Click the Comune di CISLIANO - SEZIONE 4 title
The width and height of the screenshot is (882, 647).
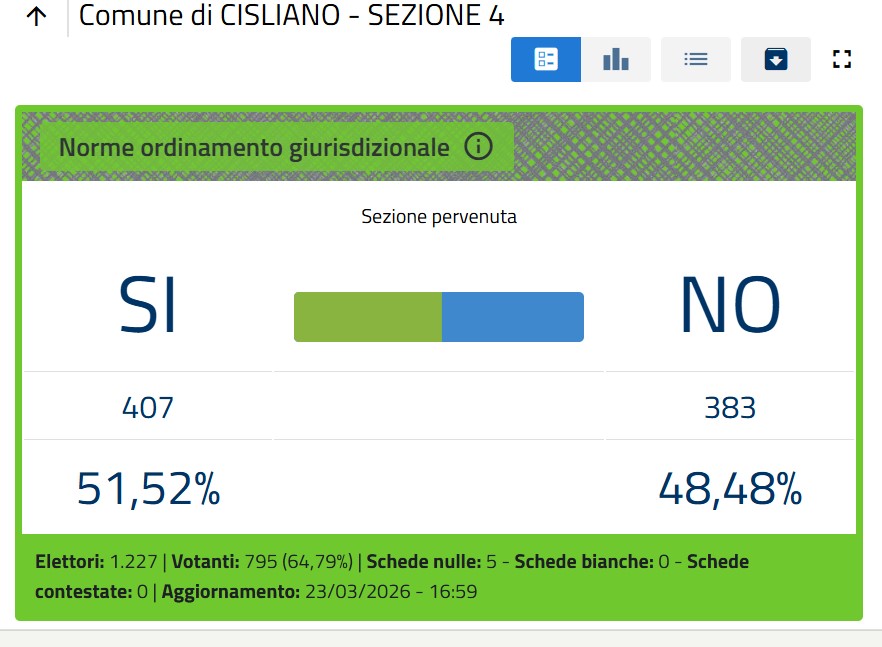pyautogui.click(x=291, y=16)
